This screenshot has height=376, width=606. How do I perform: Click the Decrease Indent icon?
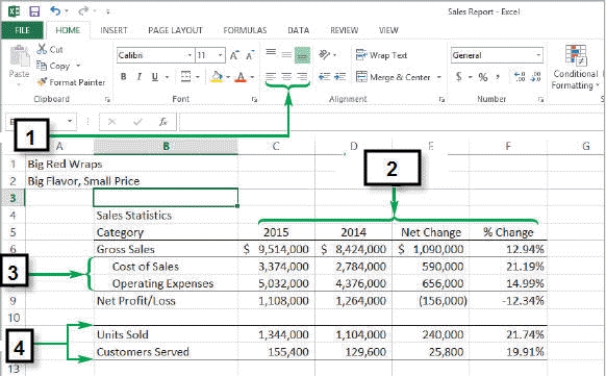324,77
